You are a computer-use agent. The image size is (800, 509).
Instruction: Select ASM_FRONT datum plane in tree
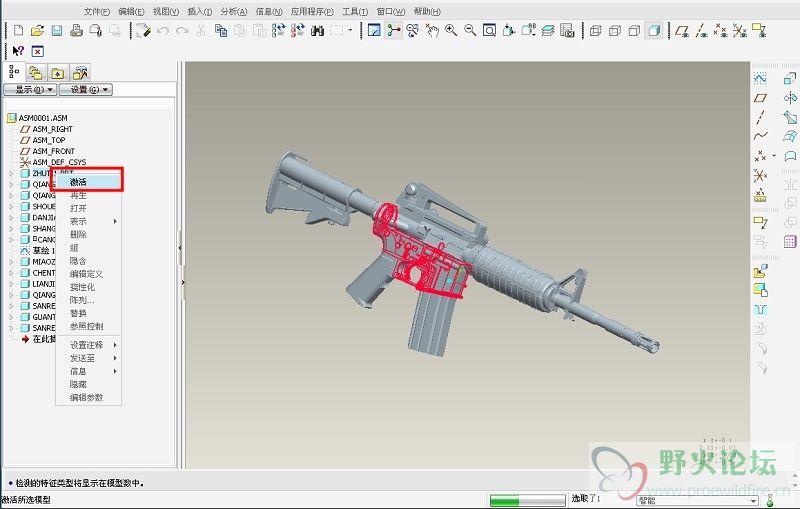point(53,151)
